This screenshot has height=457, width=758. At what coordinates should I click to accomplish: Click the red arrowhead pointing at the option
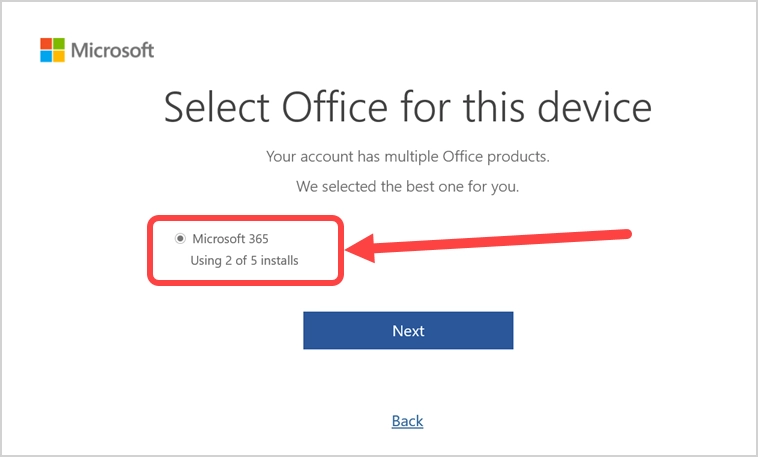(x=358, y=252)
